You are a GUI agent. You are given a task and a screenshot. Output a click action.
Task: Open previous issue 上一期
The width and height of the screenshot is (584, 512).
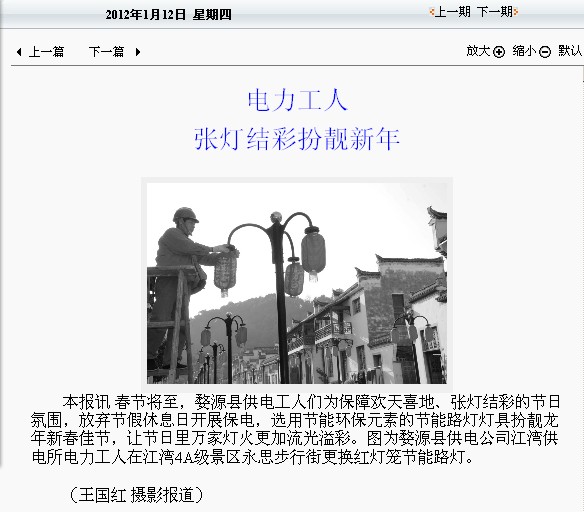pyautogui.click(x=453, y=12)
